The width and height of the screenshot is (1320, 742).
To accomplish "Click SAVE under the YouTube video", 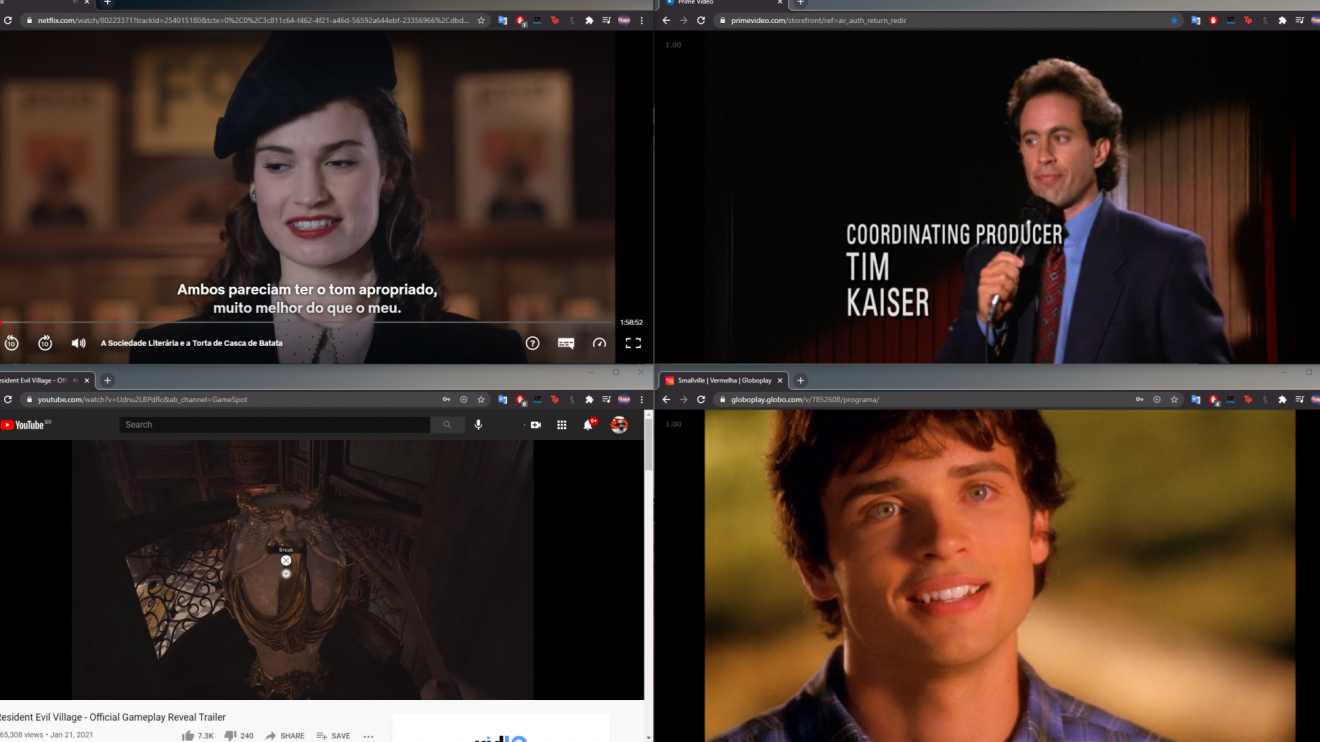I will [x=333, y=736].
